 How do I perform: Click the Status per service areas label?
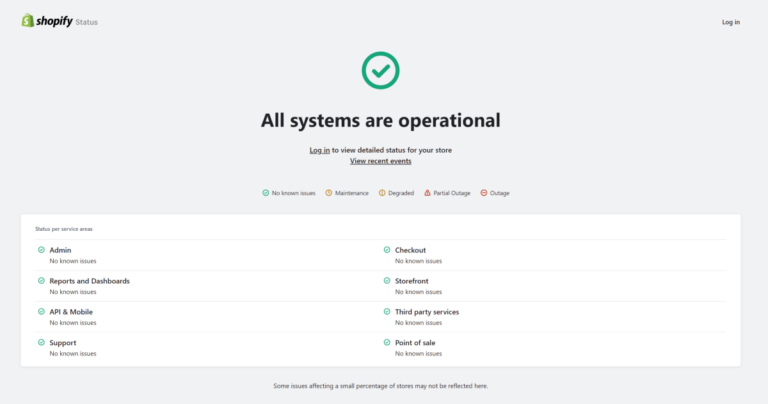(64, 229)
